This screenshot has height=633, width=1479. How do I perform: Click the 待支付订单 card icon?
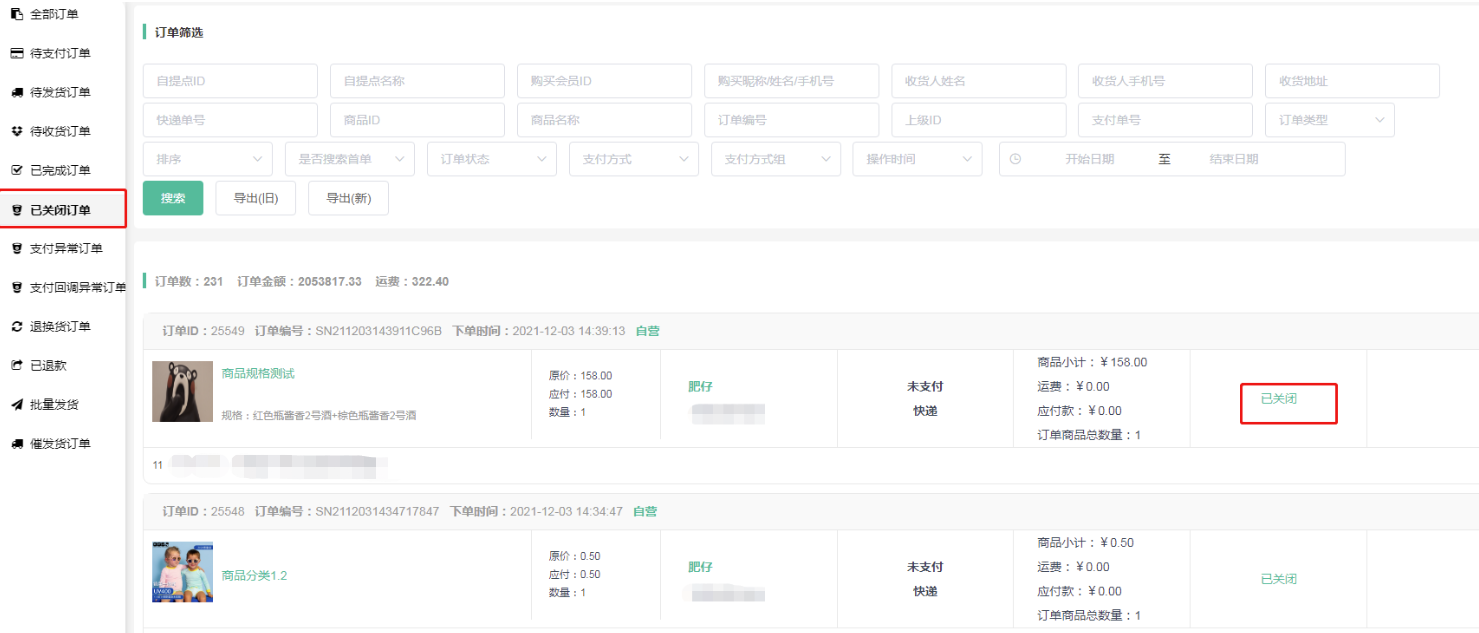tap(16, 53)
